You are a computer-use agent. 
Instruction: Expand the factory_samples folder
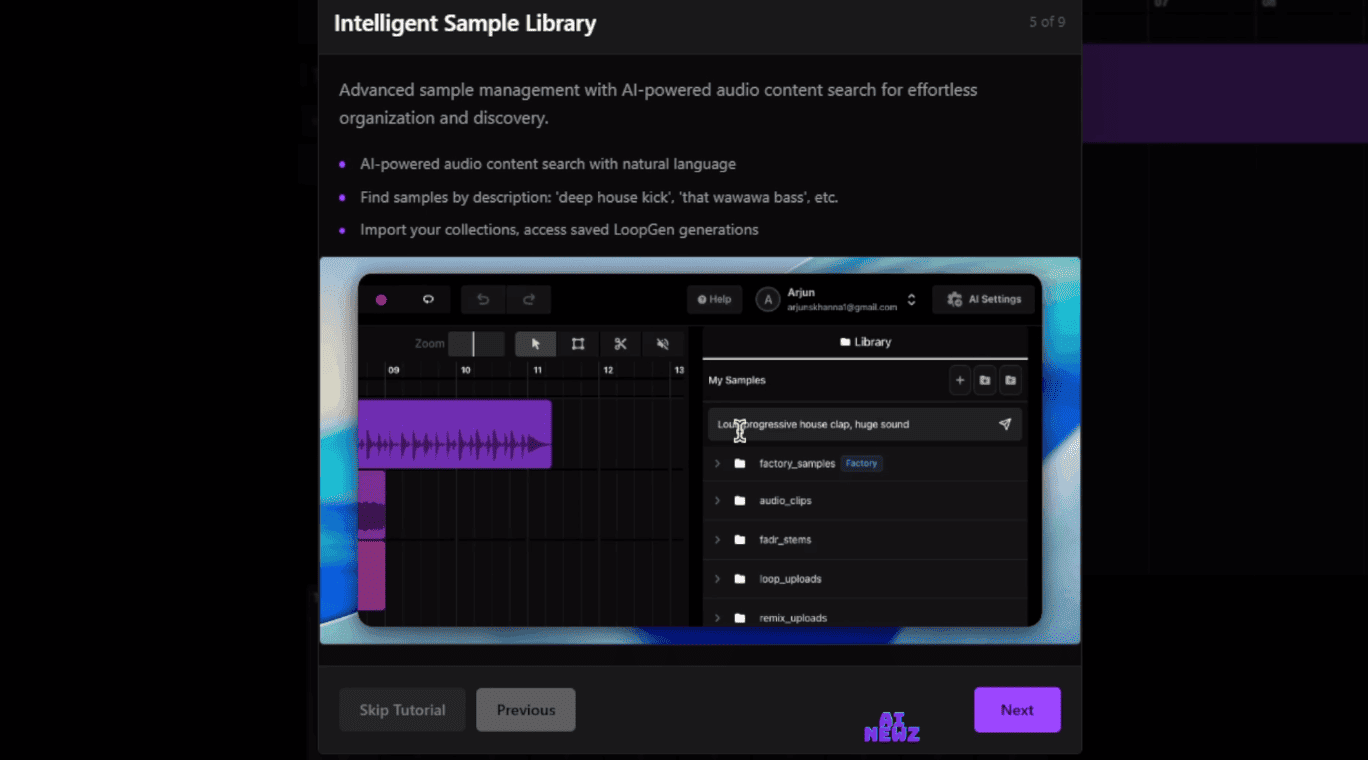pos(718,463)
